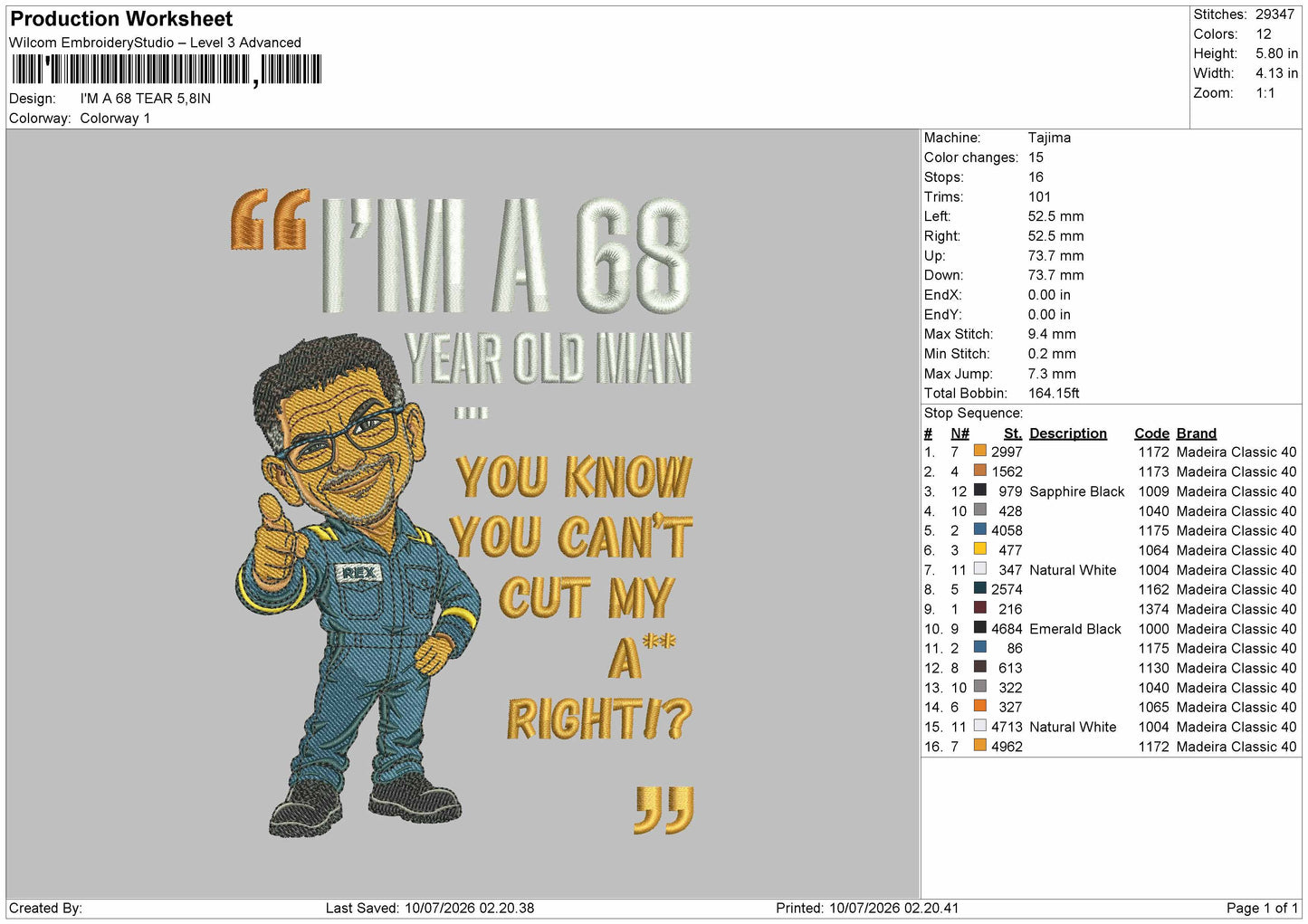
Task: Click the width value '4.13 in'
Action: [1276, 73]
